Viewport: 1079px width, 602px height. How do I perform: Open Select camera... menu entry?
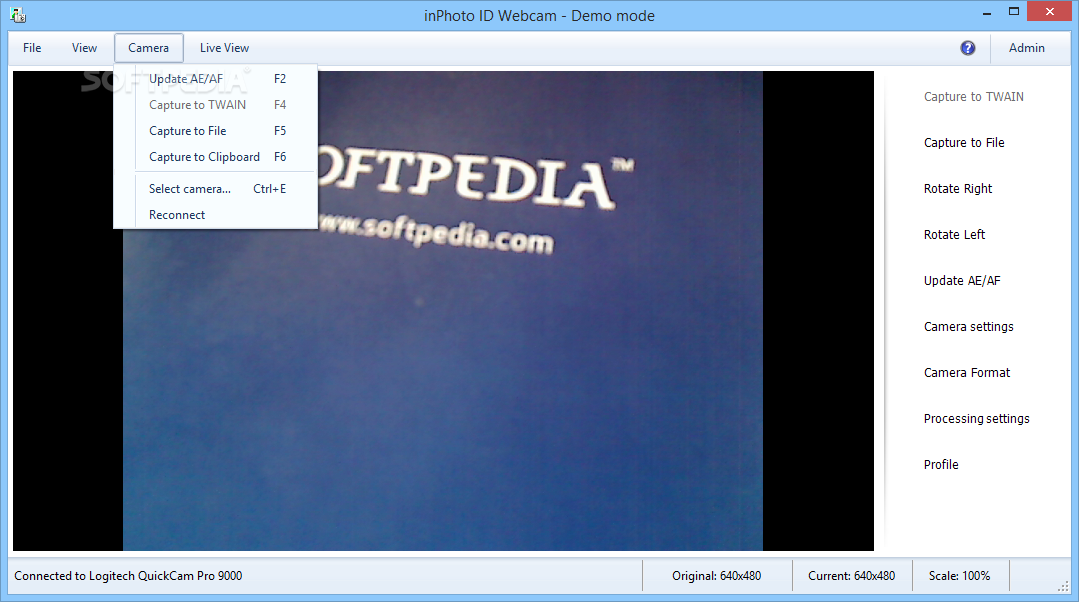coord(217,189)
